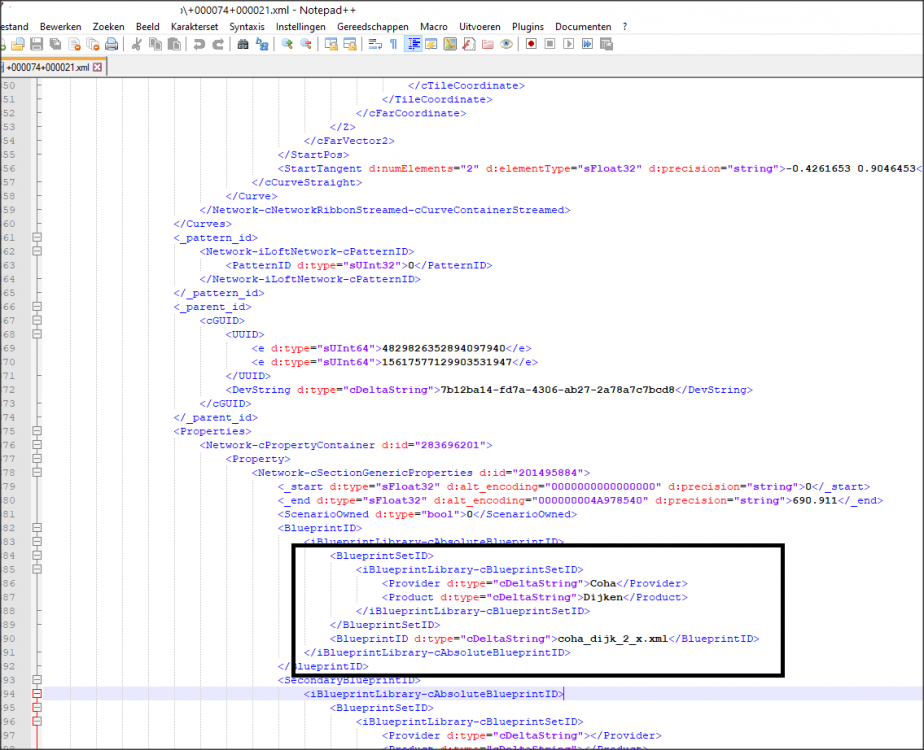The width and height of the screenshot is (924, 750).
Task: Start macro recording with the red dot icon
Action: coord(531,44)
